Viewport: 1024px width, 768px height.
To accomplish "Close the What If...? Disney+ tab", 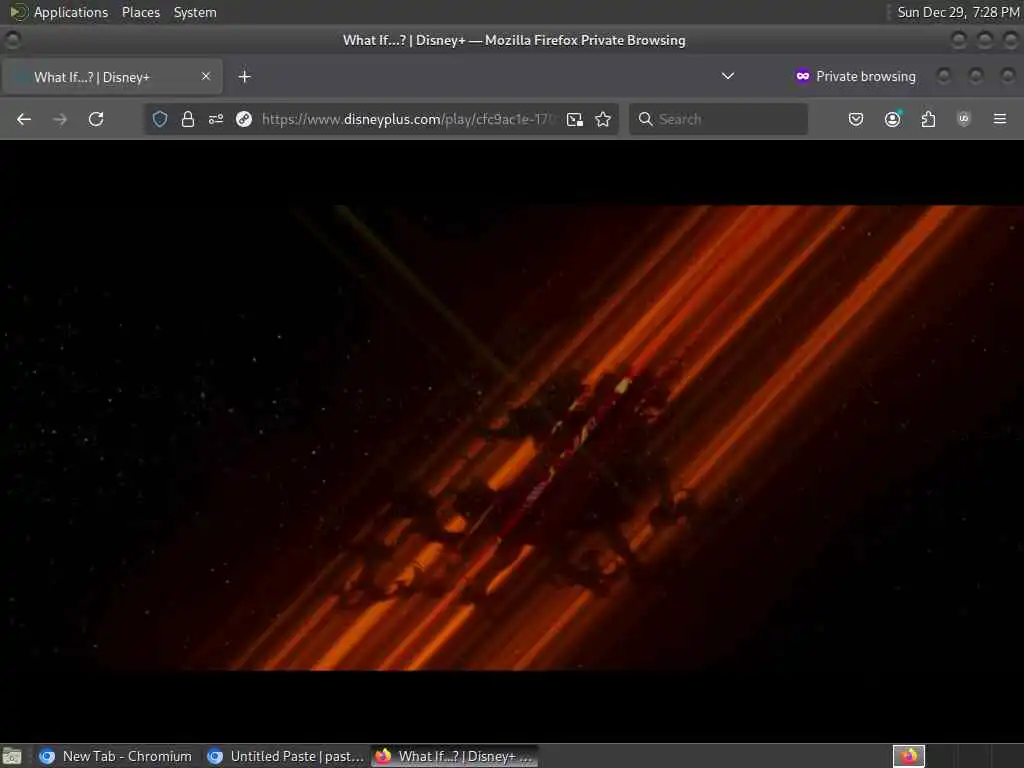I will point(206,76).
